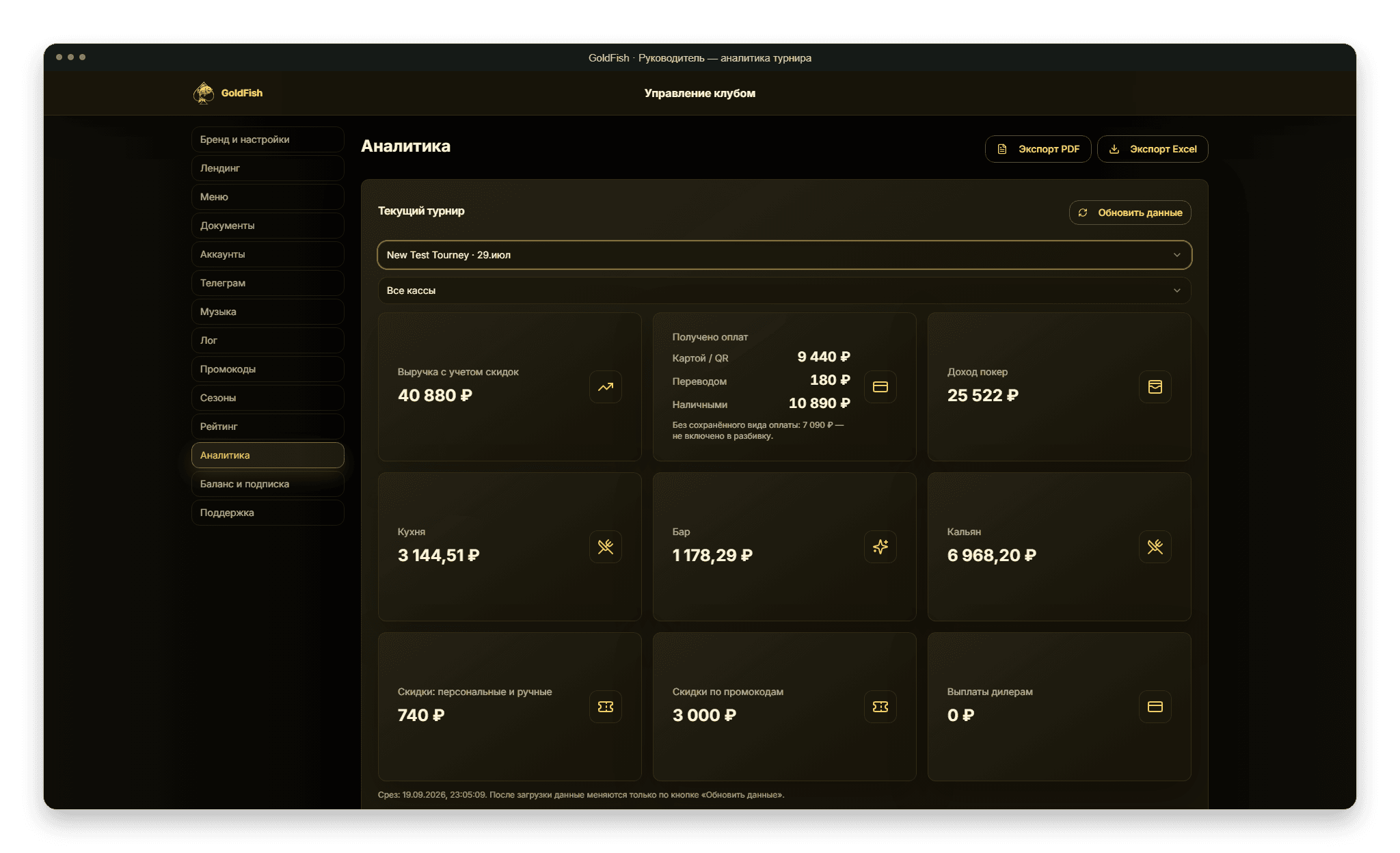Viewport: 1400px width, 853px height.
Task: Go to Музыка section
Action: (267, 312)
